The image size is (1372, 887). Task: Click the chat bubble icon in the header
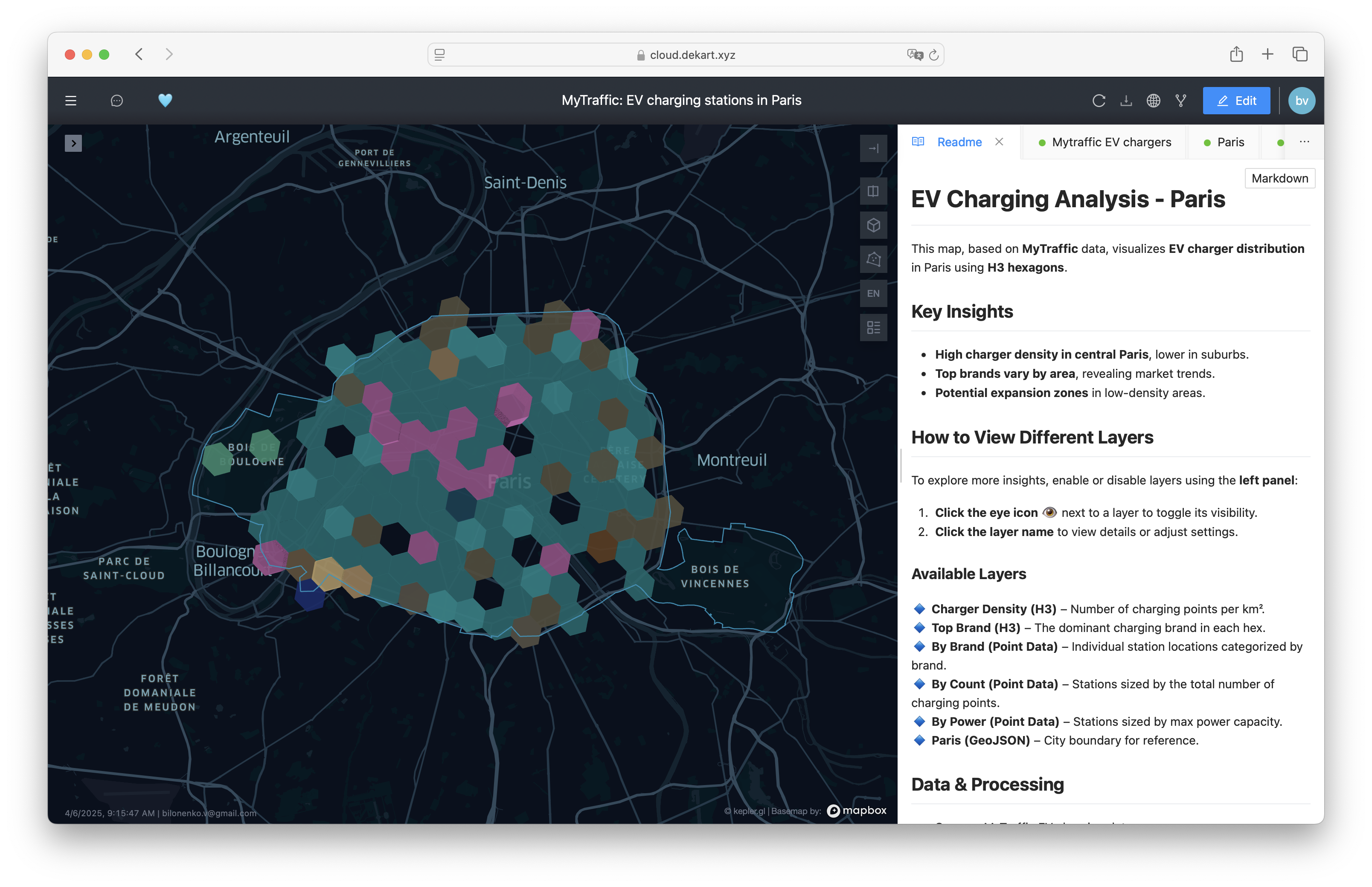coord(116,101)
